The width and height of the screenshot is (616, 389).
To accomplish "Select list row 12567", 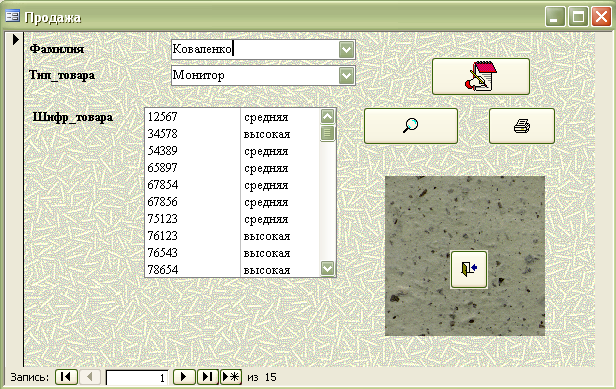I will point(232,117).
